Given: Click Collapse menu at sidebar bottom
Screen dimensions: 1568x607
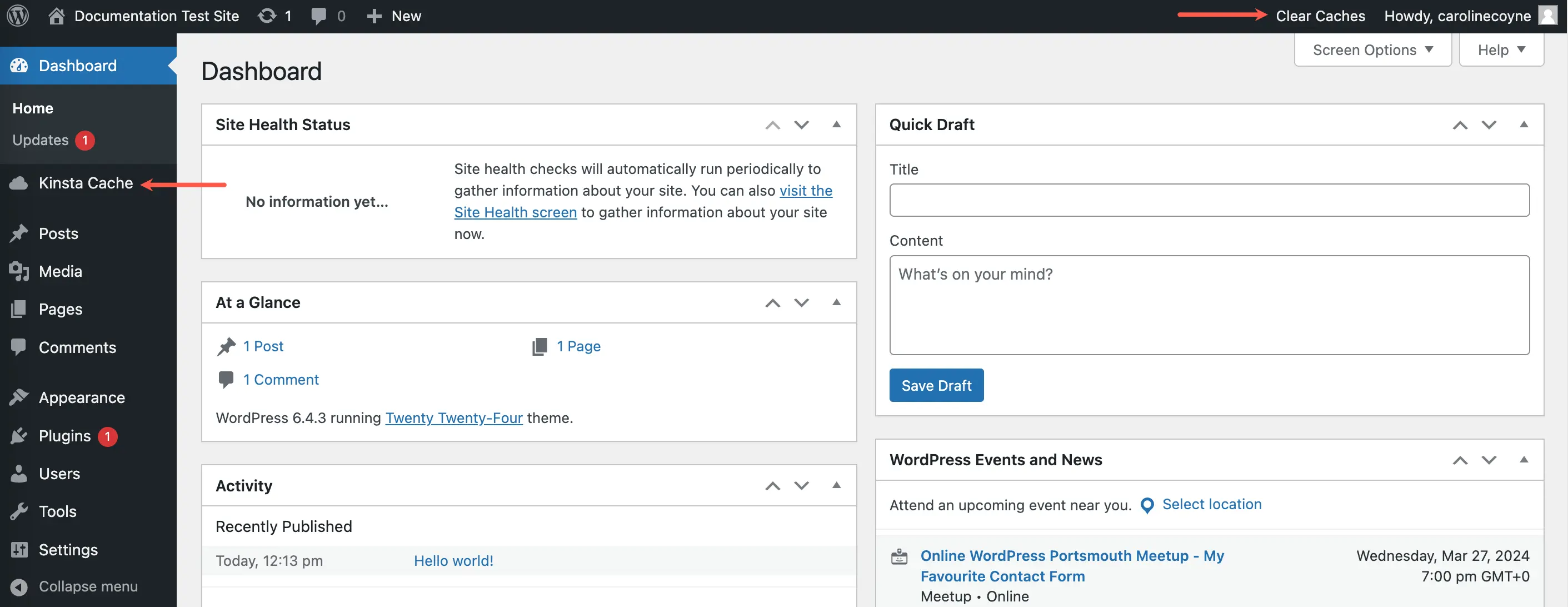Looking at the screenshot, I should click(x=87, y=585).
